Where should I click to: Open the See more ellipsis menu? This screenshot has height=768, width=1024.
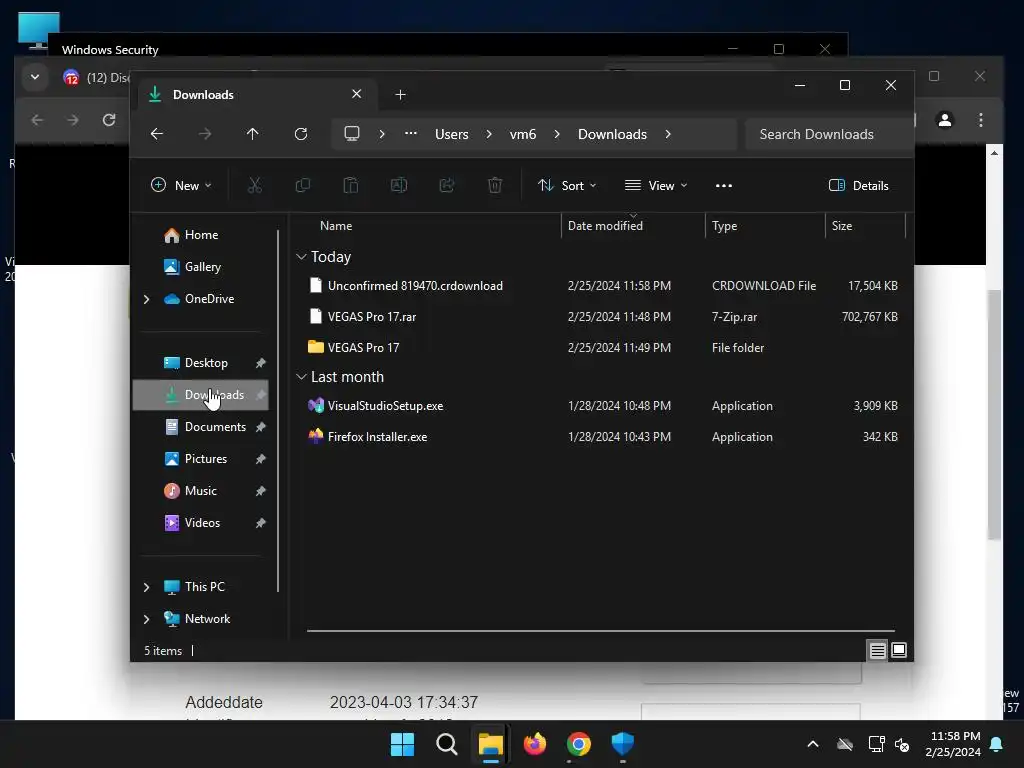pyautogui.click(x=724, y=185)
